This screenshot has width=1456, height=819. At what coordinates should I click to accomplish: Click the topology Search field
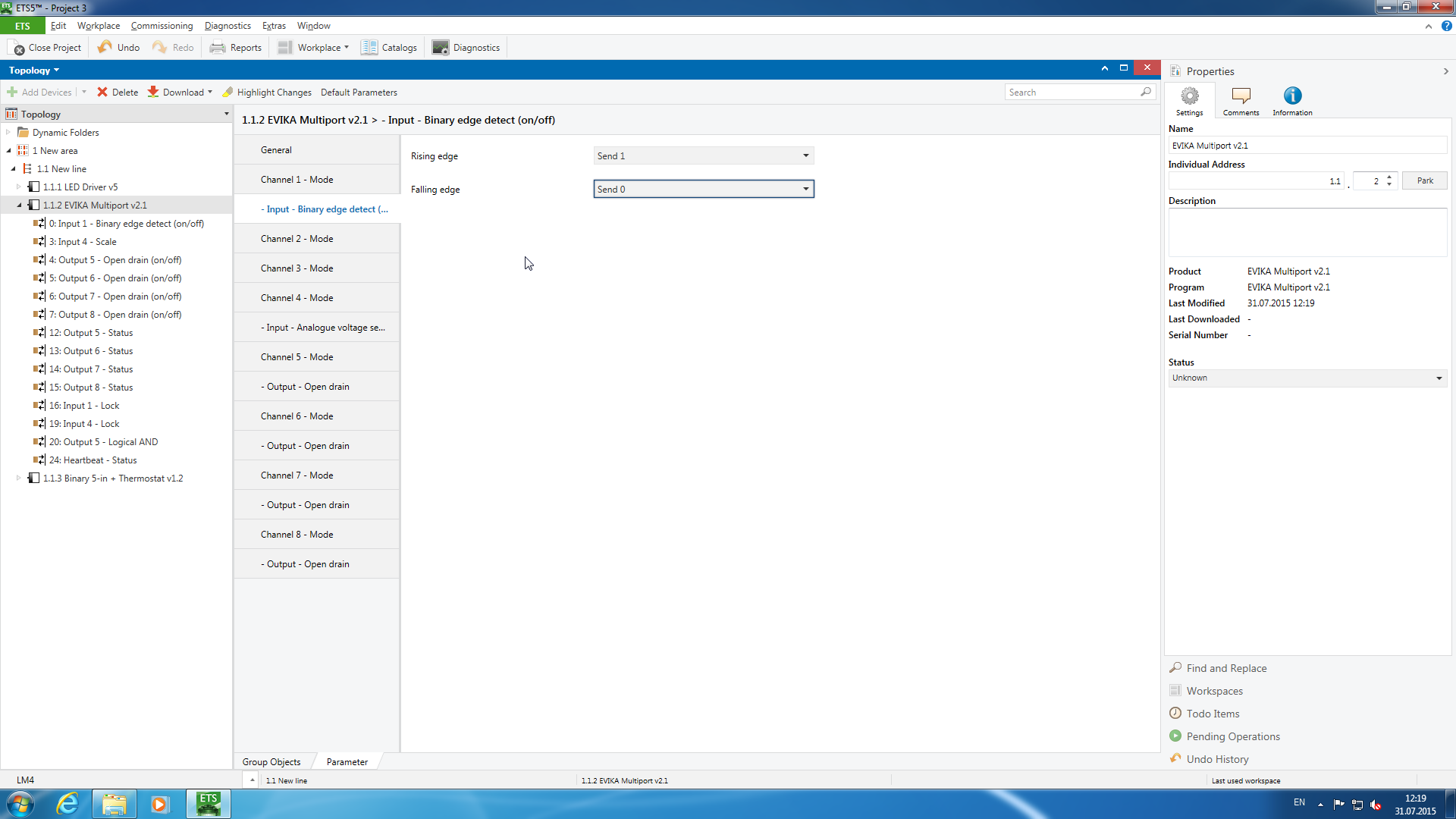(1072, 92)
